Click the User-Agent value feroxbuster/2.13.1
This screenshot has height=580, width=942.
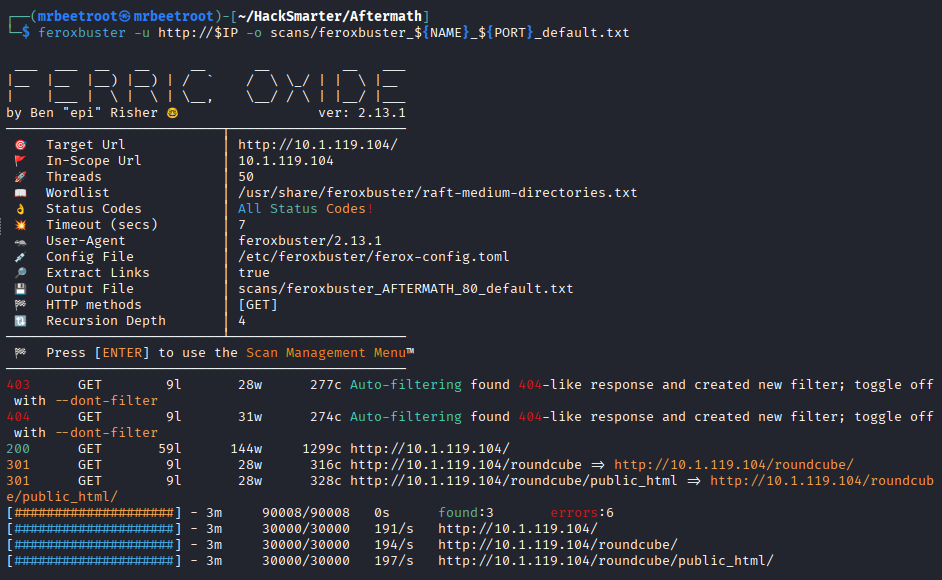[x=309, y=241]
